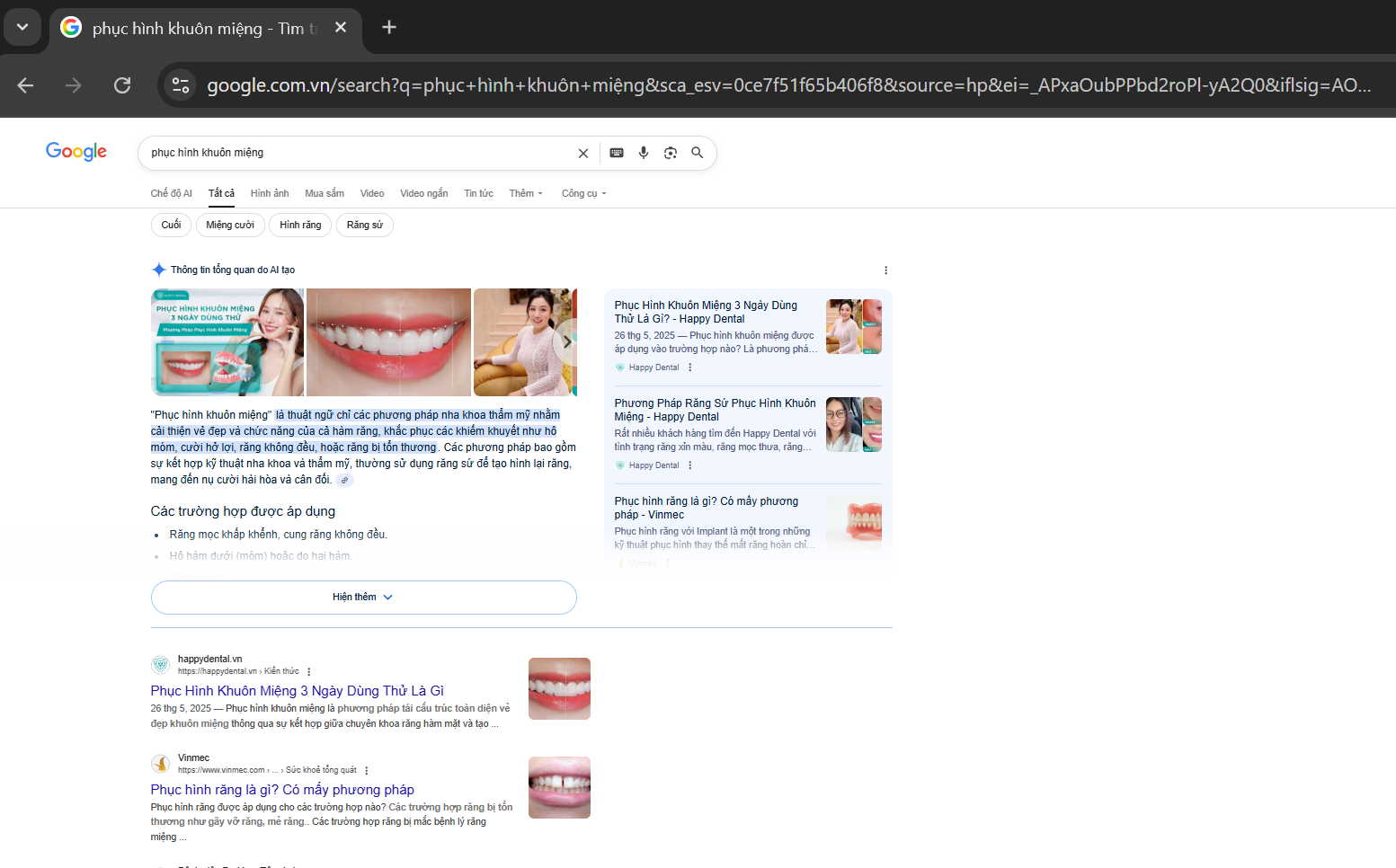Advance image carousel with right arrow
The width and height of the screenshot is (1396, 868).
(x=566, y=341)
